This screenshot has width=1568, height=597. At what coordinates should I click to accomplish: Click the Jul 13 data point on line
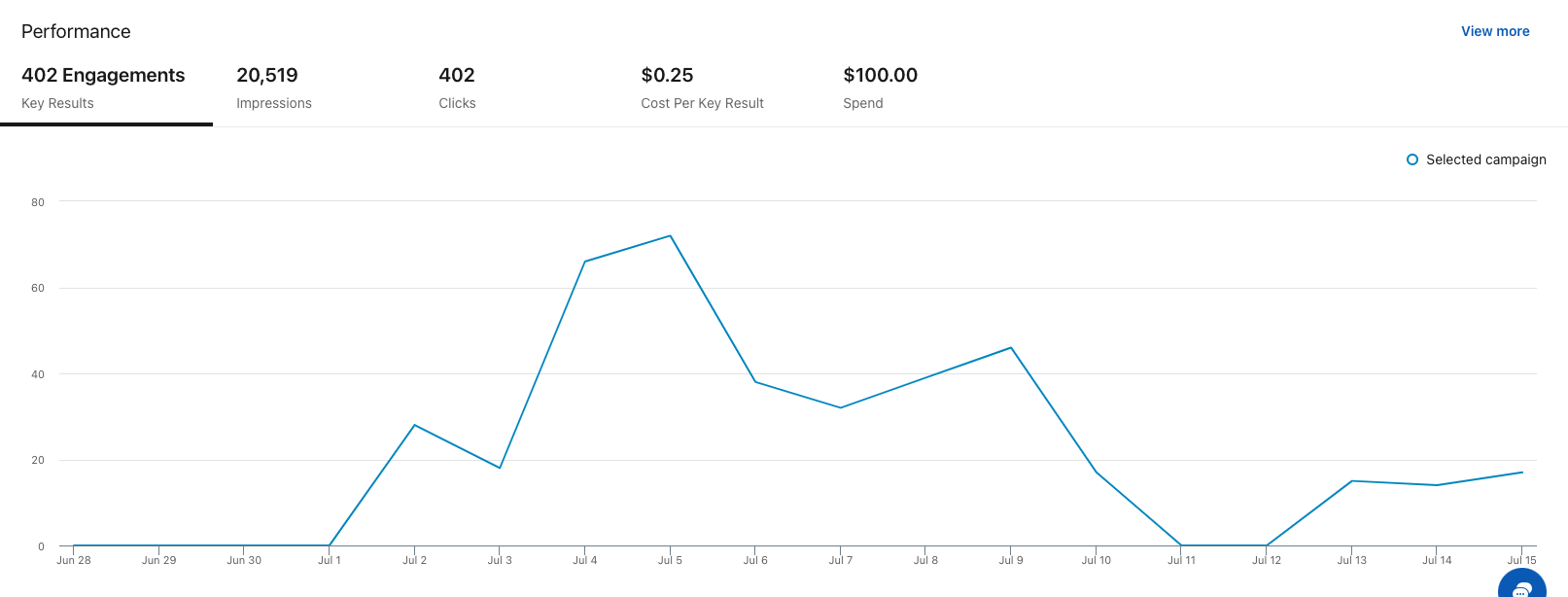pos(1351,481)
